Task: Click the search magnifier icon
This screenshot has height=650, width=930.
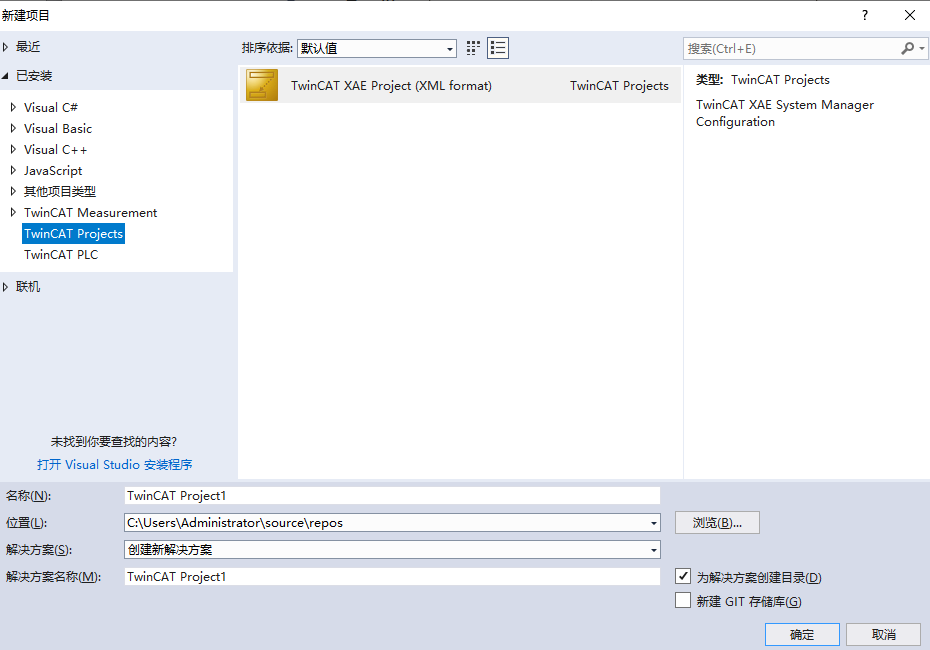Action: tap(907, 49)
